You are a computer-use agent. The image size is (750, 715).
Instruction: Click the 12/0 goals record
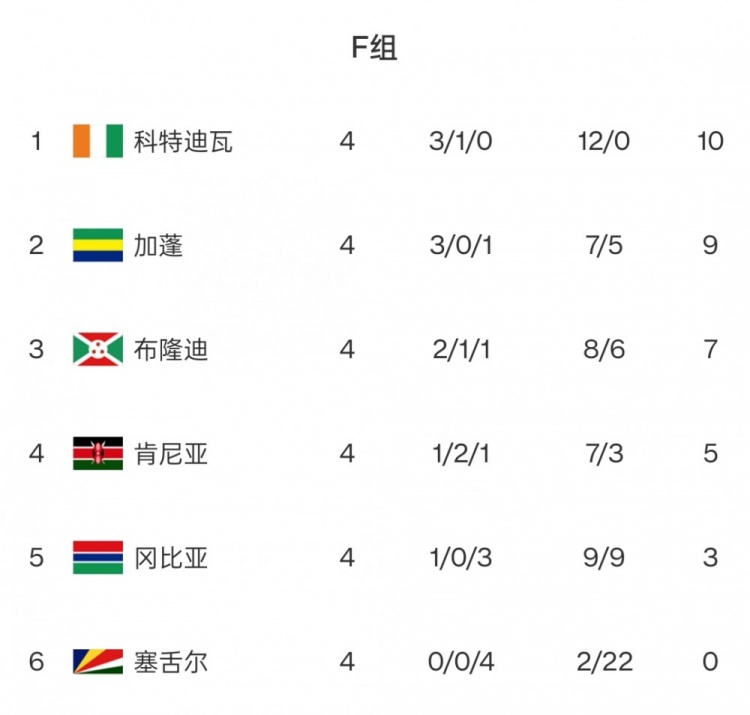[604, 141]
